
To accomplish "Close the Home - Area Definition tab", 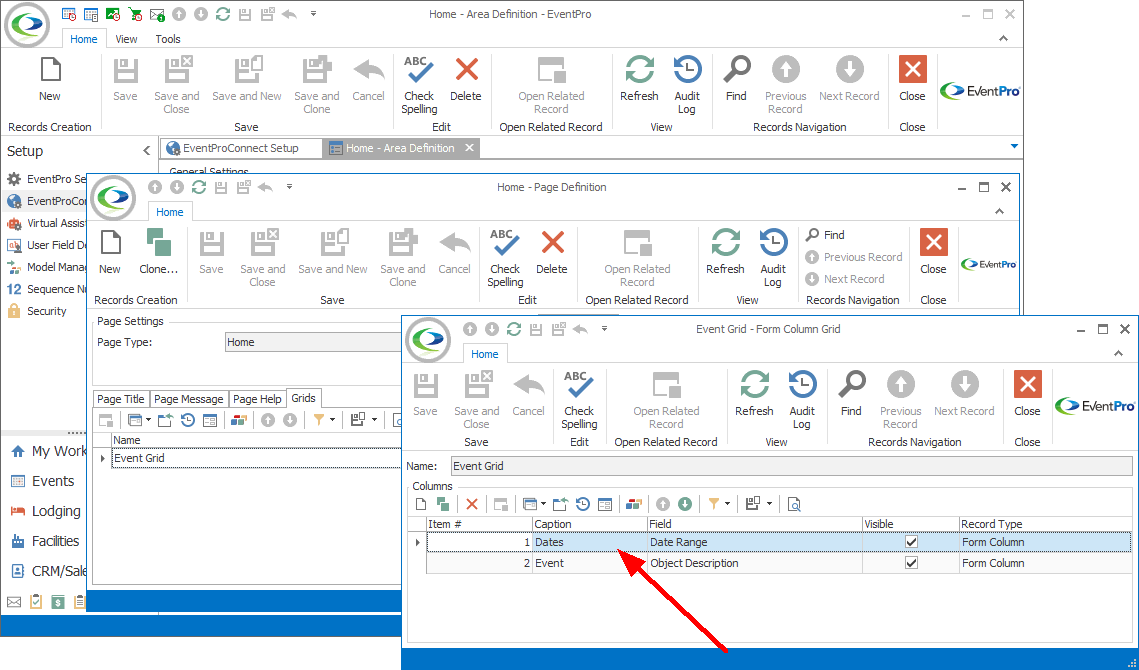I will tap(469, 148).
